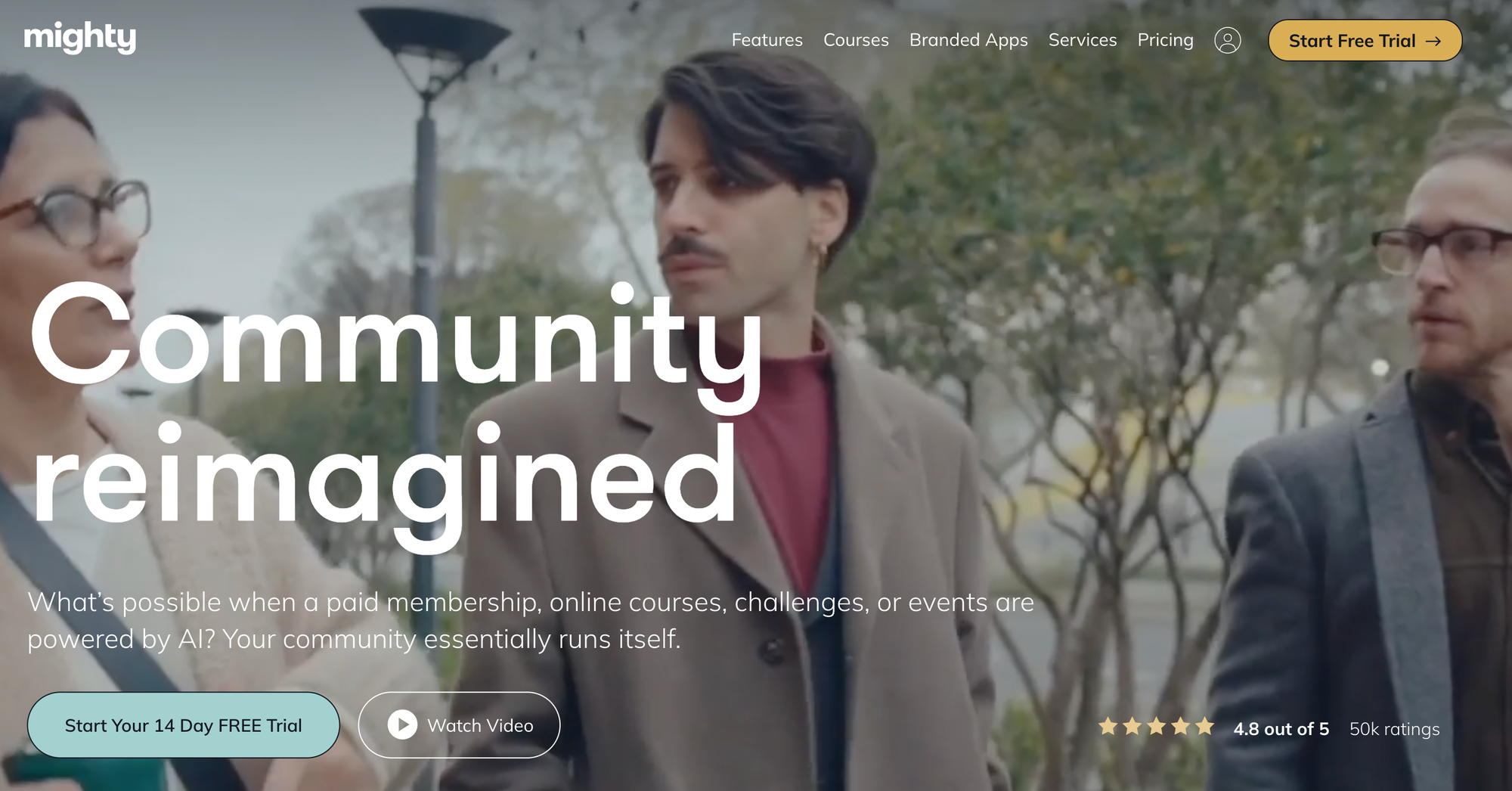The height and width of the screenshot is (791, 1512).
Task: Click the 4.8 out of 5 text
Action: [x=1281, y=729]
